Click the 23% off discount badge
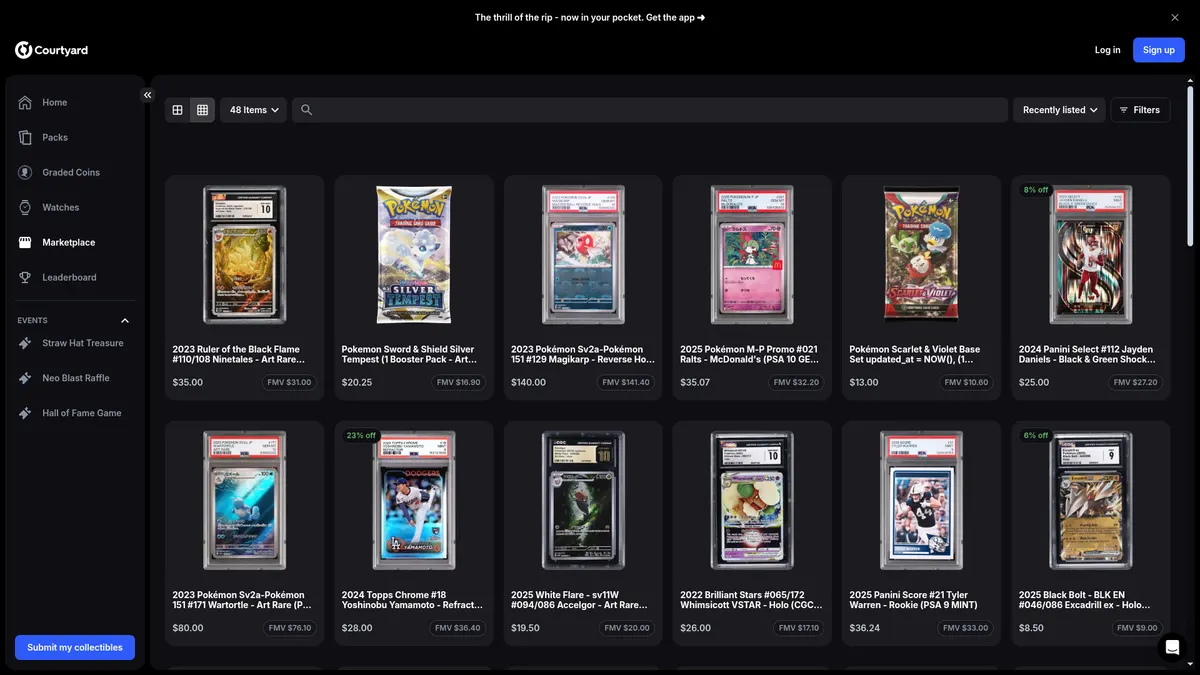1200x675 pixels. (361, 435)
